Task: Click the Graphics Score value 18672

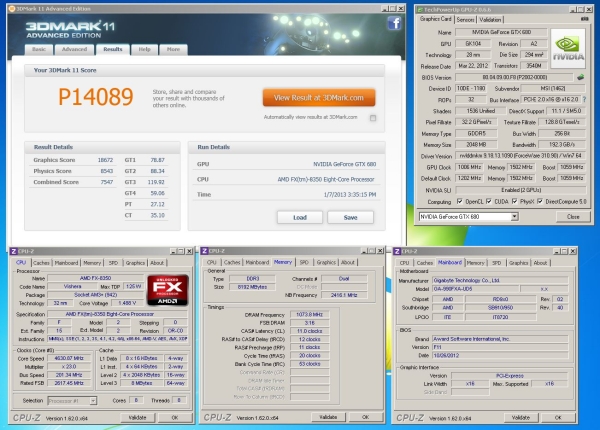Action: coord(105,160)
